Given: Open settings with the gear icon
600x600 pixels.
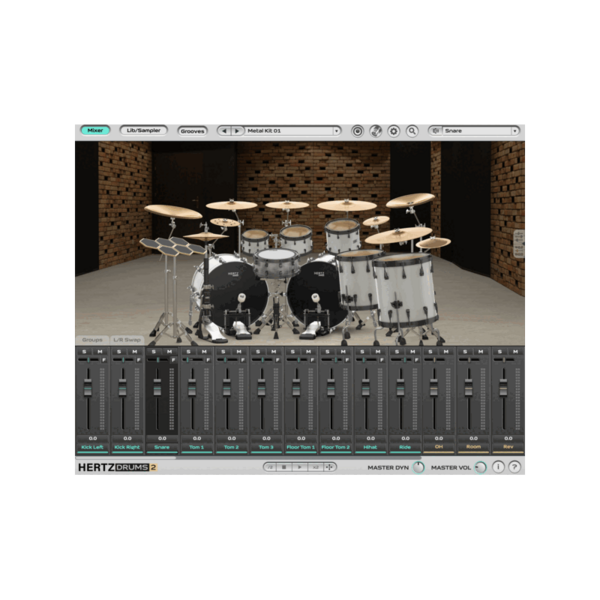Looking at the screenshot, I should point(393,131).
